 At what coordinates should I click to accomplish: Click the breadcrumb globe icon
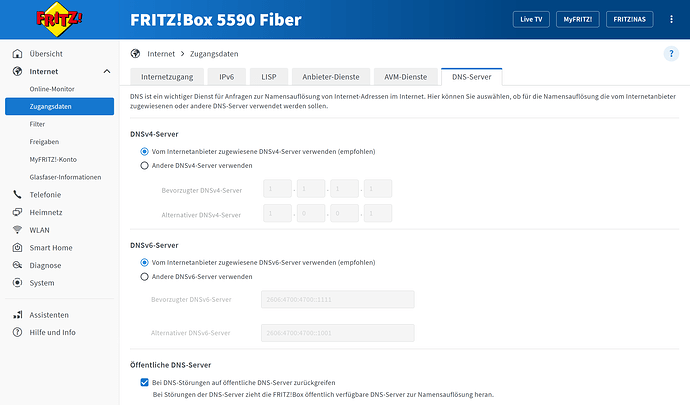[x=136, y=54]
